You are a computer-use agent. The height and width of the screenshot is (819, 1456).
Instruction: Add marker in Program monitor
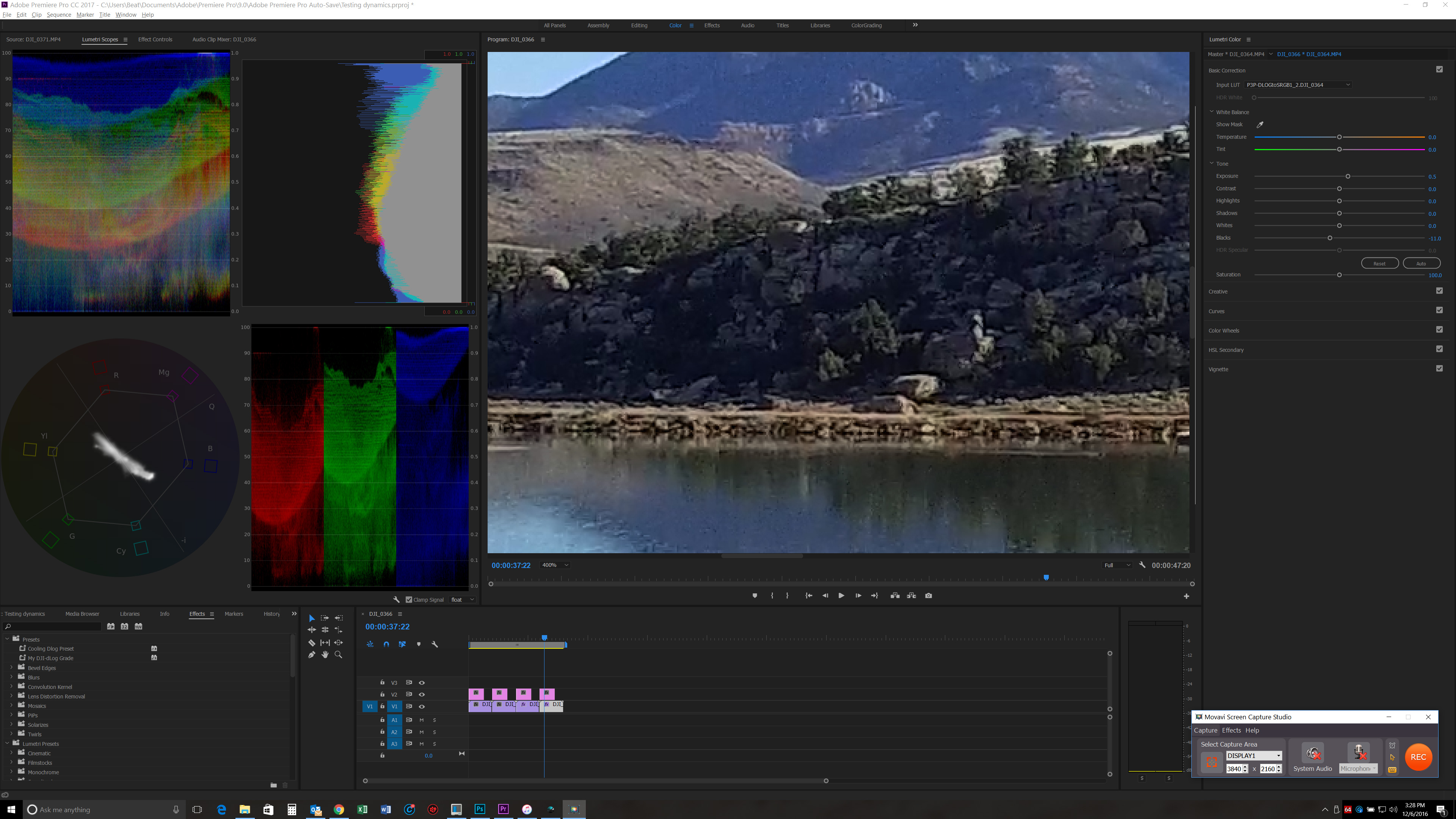coord(755,596)
